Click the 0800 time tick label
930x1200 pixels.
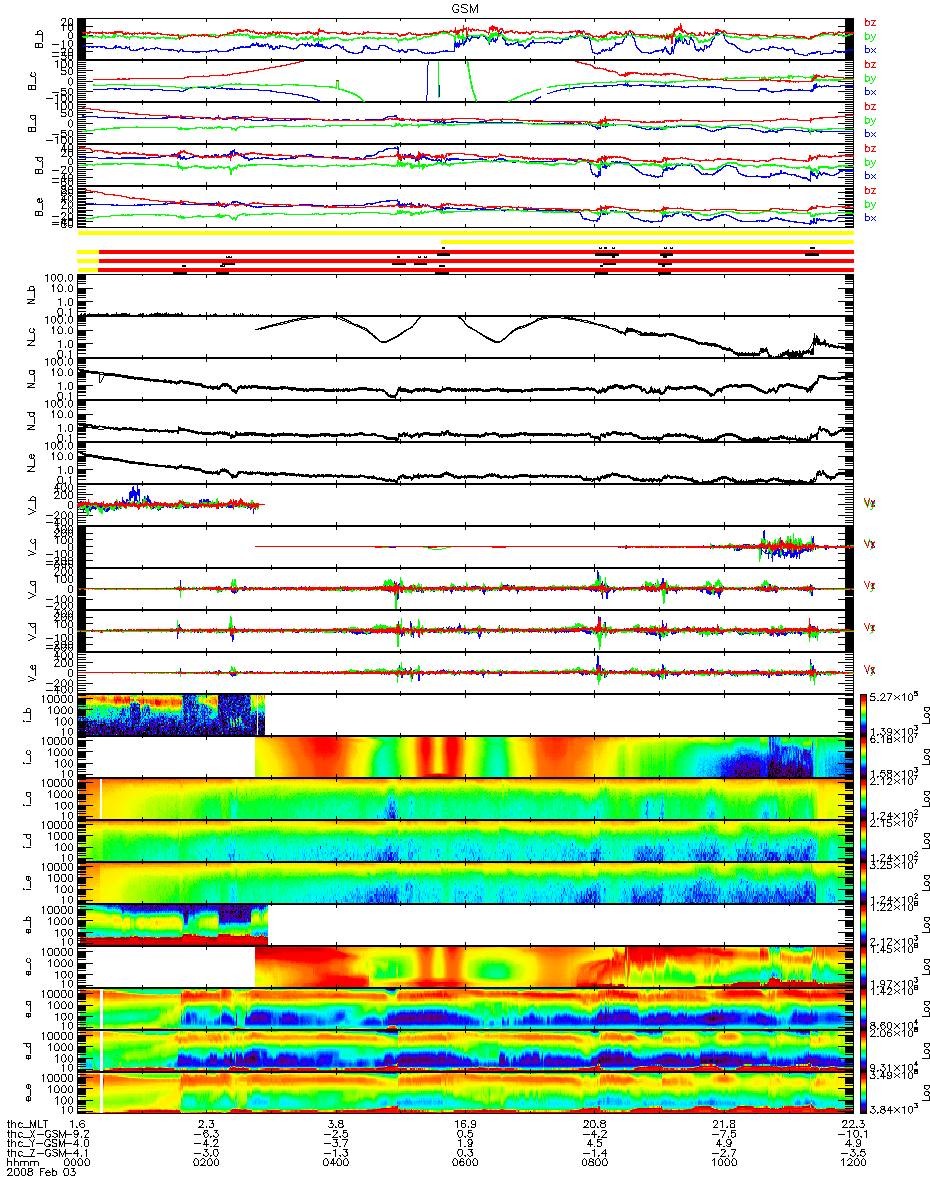[x=594, y=1165]
